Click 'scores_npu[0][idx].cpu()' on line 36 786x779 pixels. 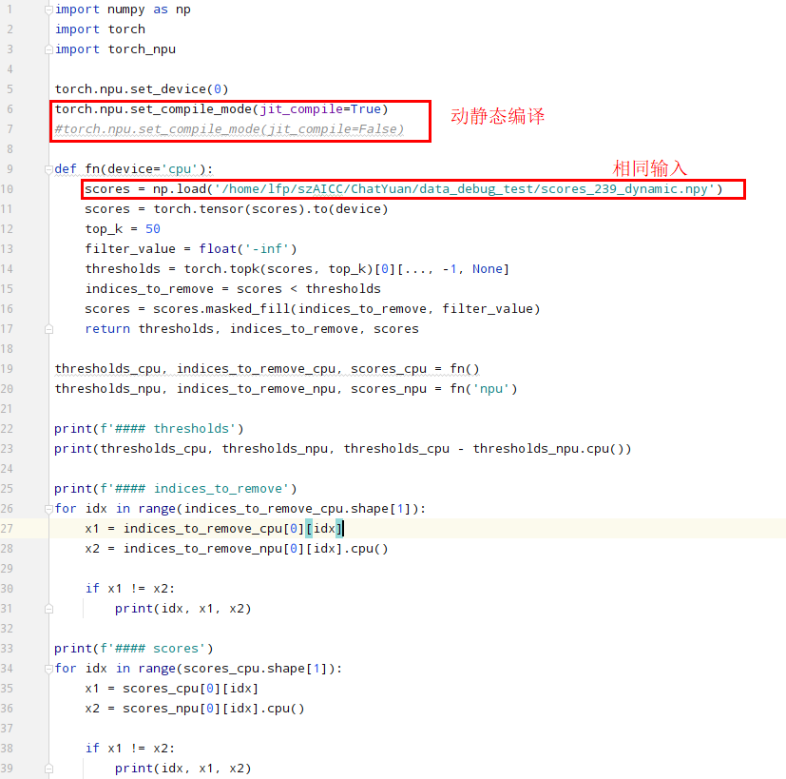coord(214,708)
